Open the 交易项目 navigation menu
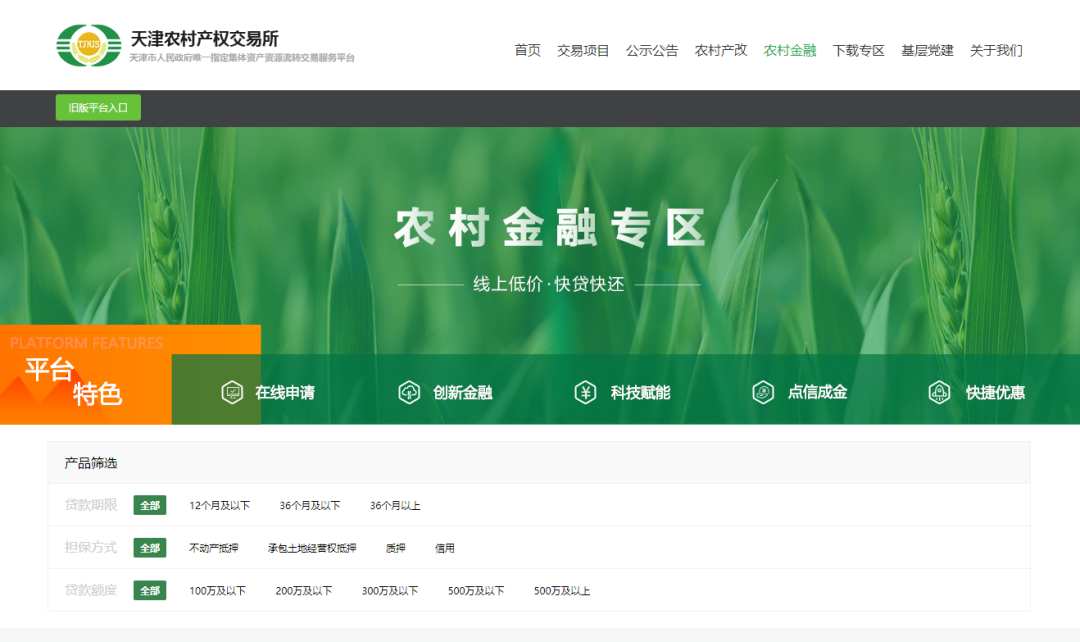1080x642 pixels. [x=583, y=50]
